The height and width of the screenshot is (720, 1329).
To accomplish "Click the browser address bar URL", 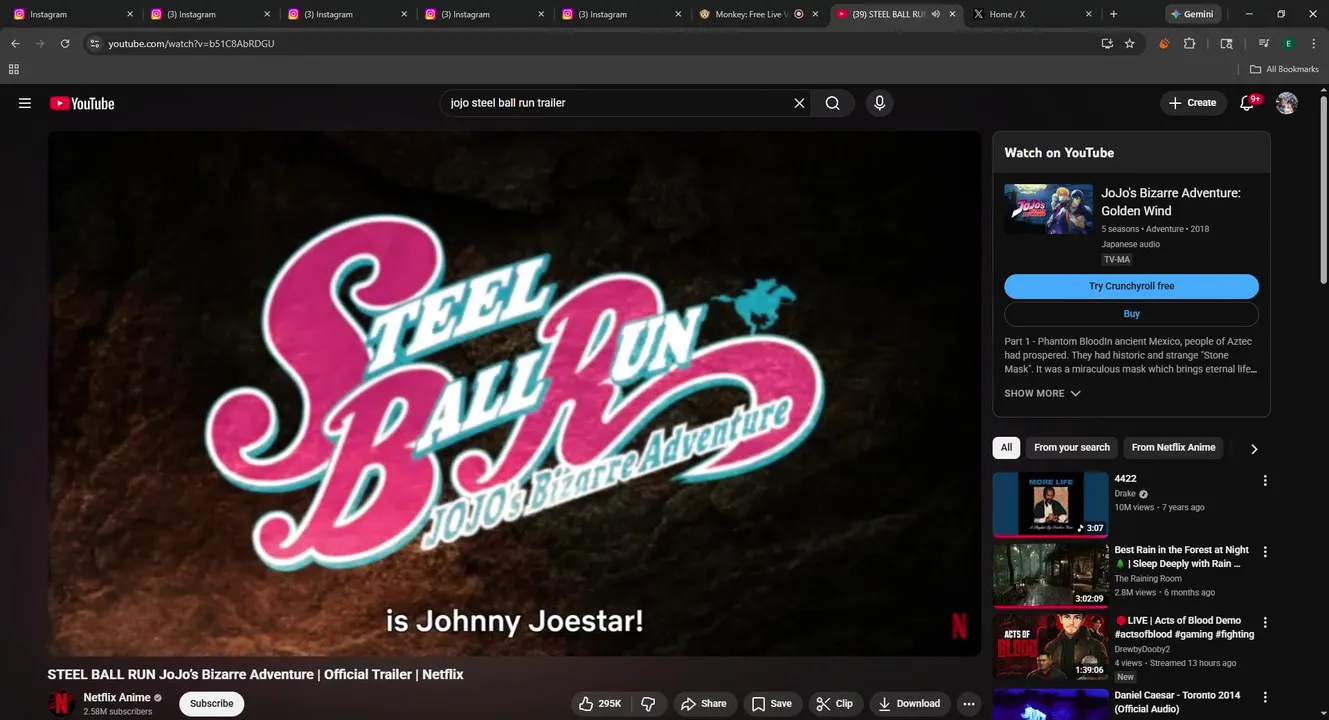I will click(191, 44).
